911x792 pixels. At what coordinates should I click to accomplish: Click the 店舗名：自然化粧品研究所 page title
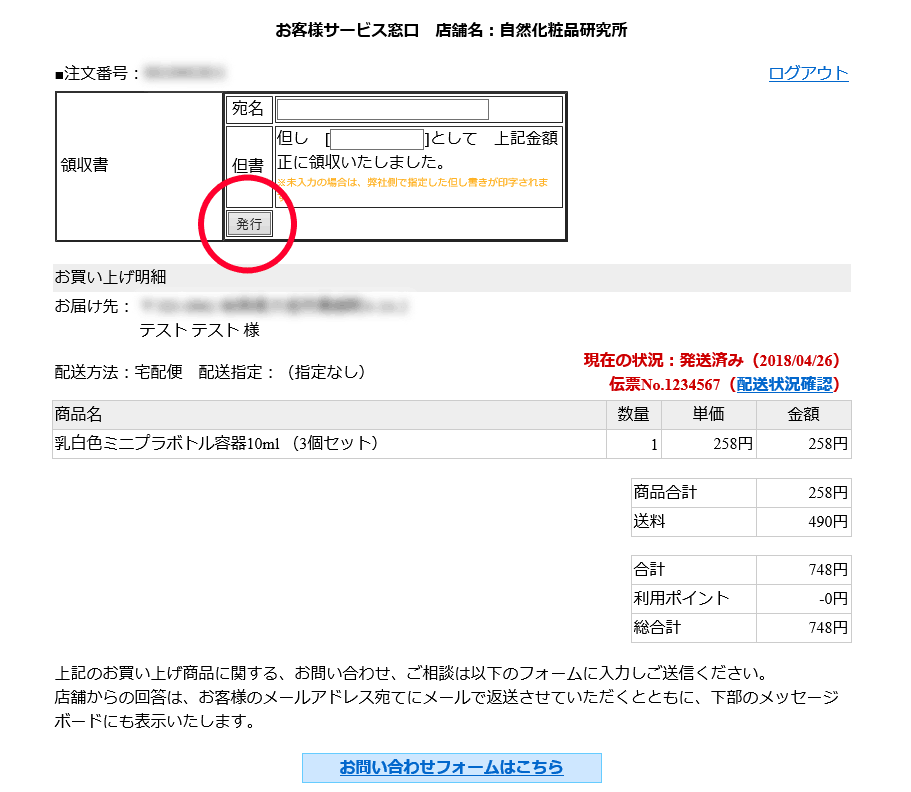point(532,30)
